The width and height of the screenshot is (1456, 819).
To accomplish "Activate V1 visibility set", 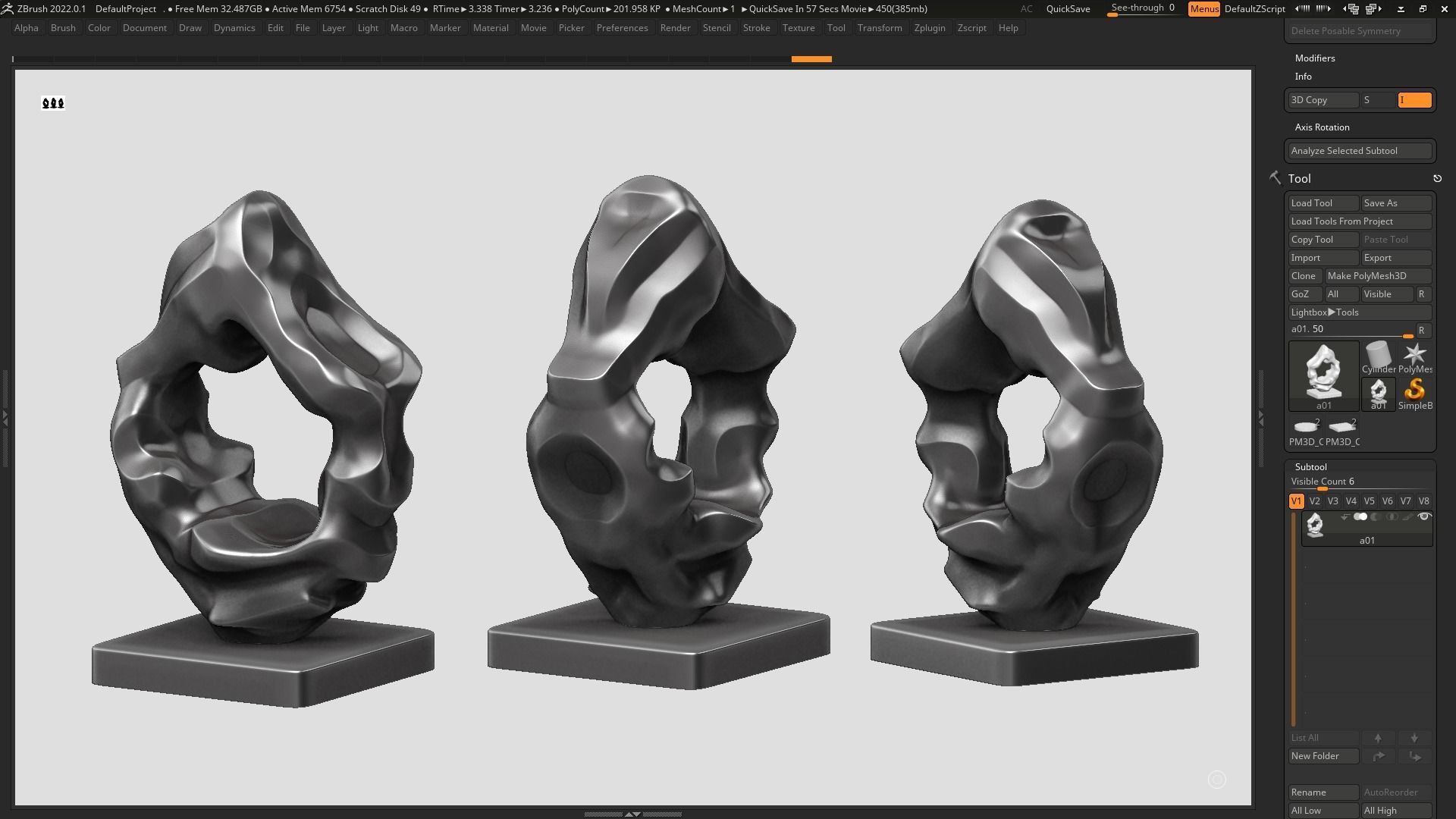I will (1296, 501).
